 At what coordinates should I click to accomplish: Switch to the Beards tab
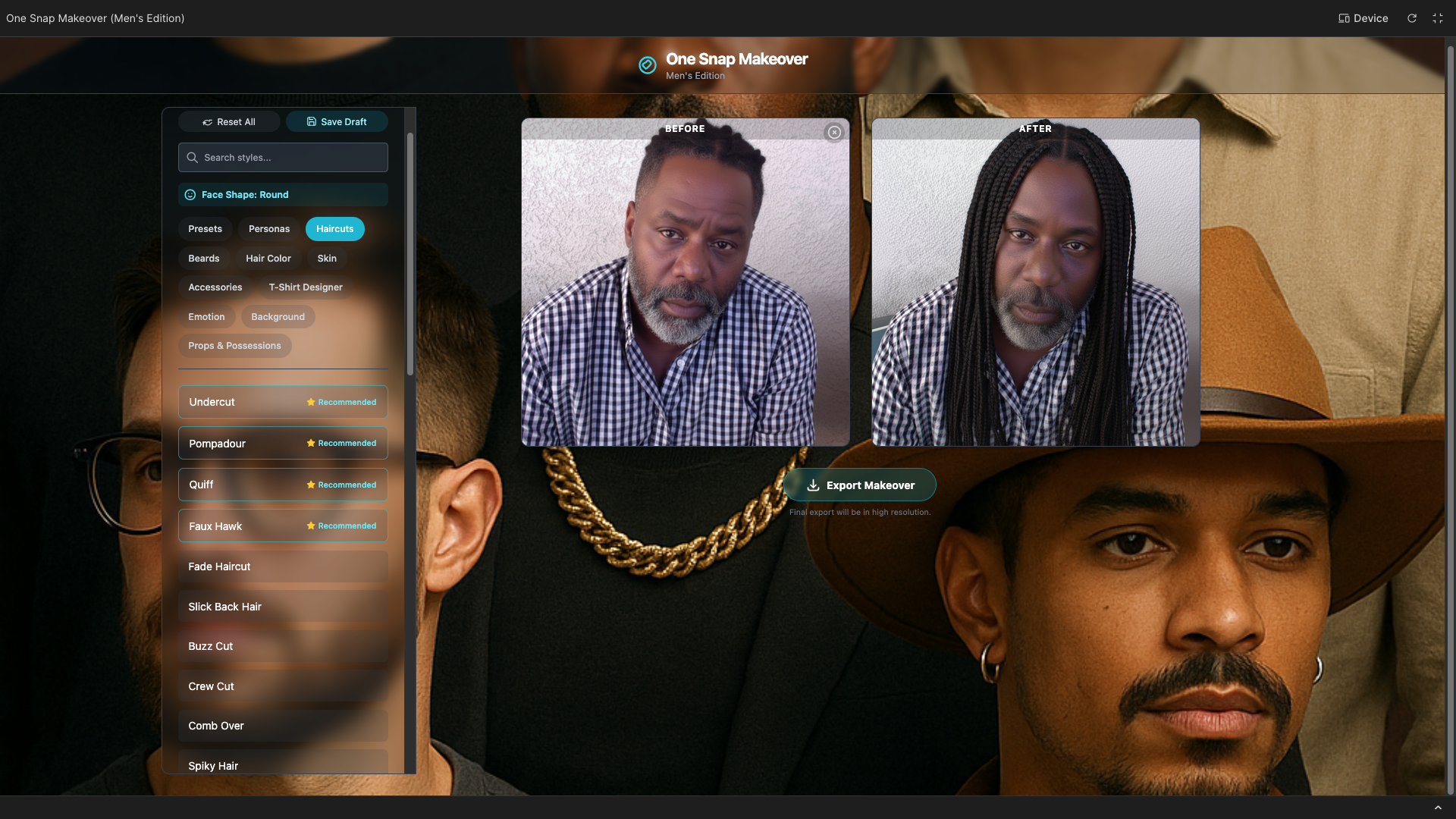coord(204,259)
